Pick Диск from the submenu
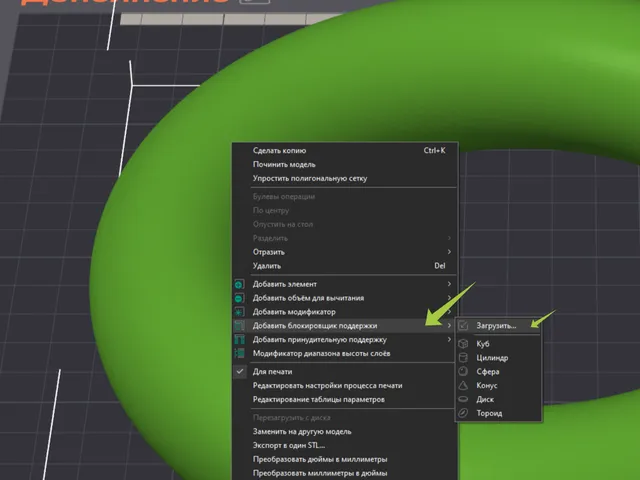This screenshot has width=640, height=480. [498, 399]
